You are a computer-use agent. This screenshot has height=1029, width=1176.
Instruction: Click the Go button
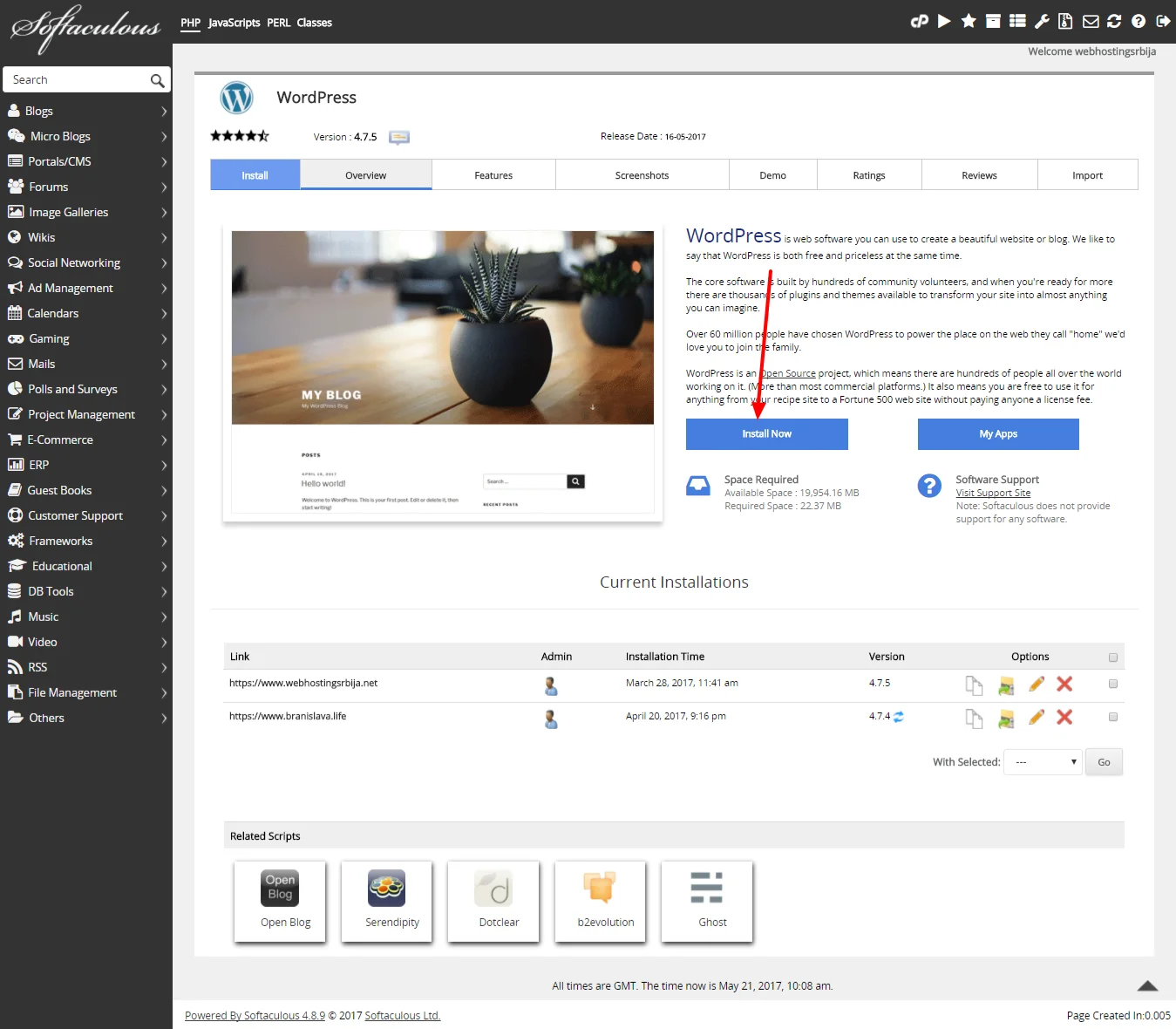1104,762
